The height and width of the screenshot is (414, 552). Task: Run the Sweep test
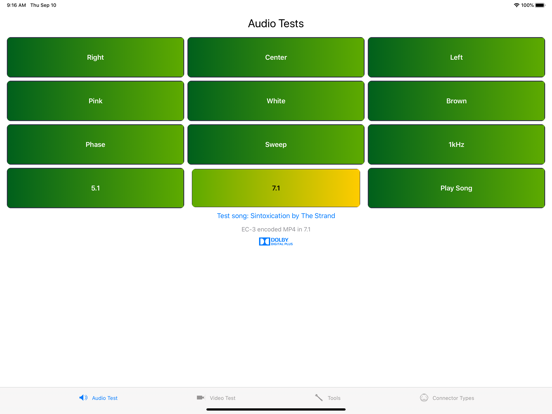point(276,145)
